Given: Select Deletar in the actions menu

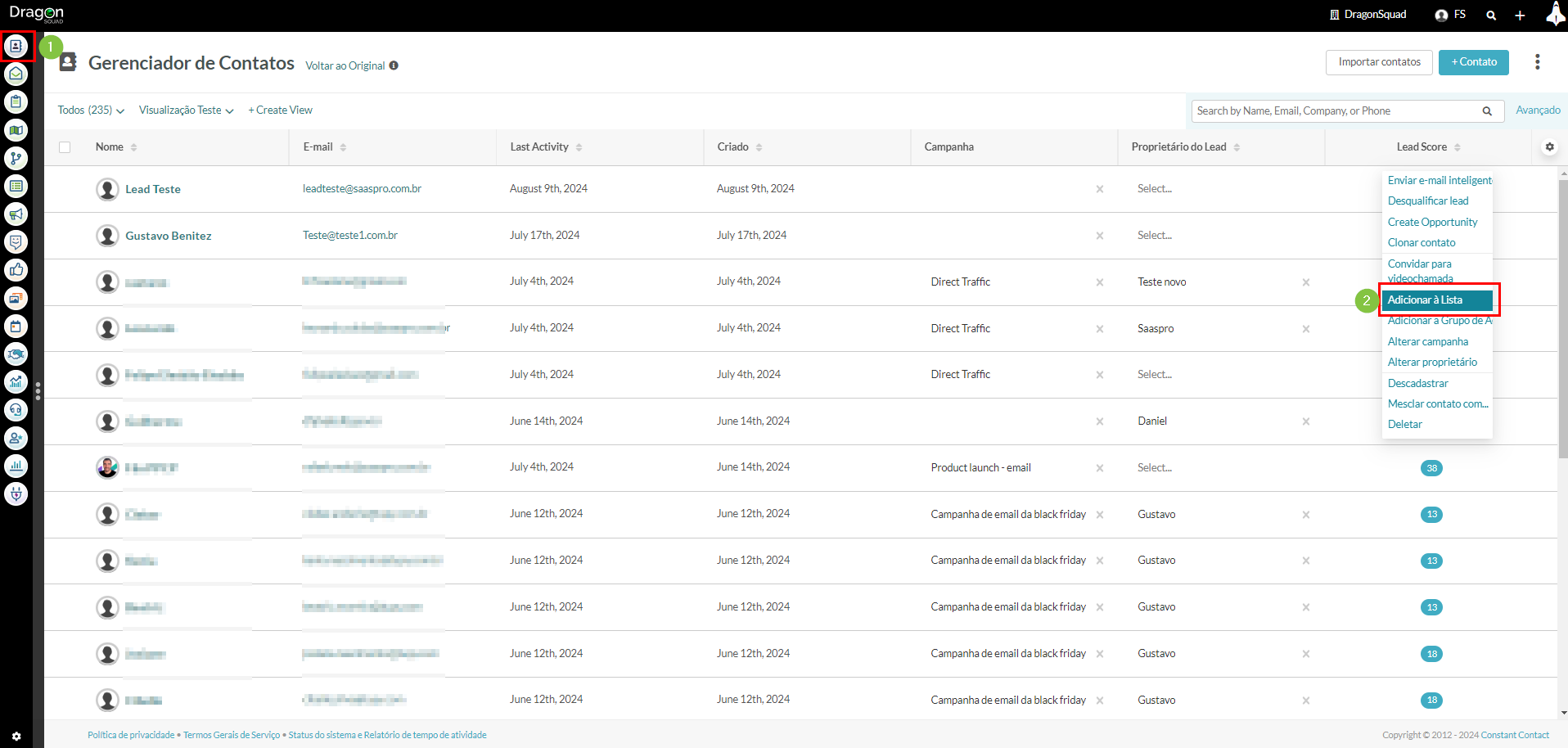Looking at the screenshot, I should pos(1404,425).
